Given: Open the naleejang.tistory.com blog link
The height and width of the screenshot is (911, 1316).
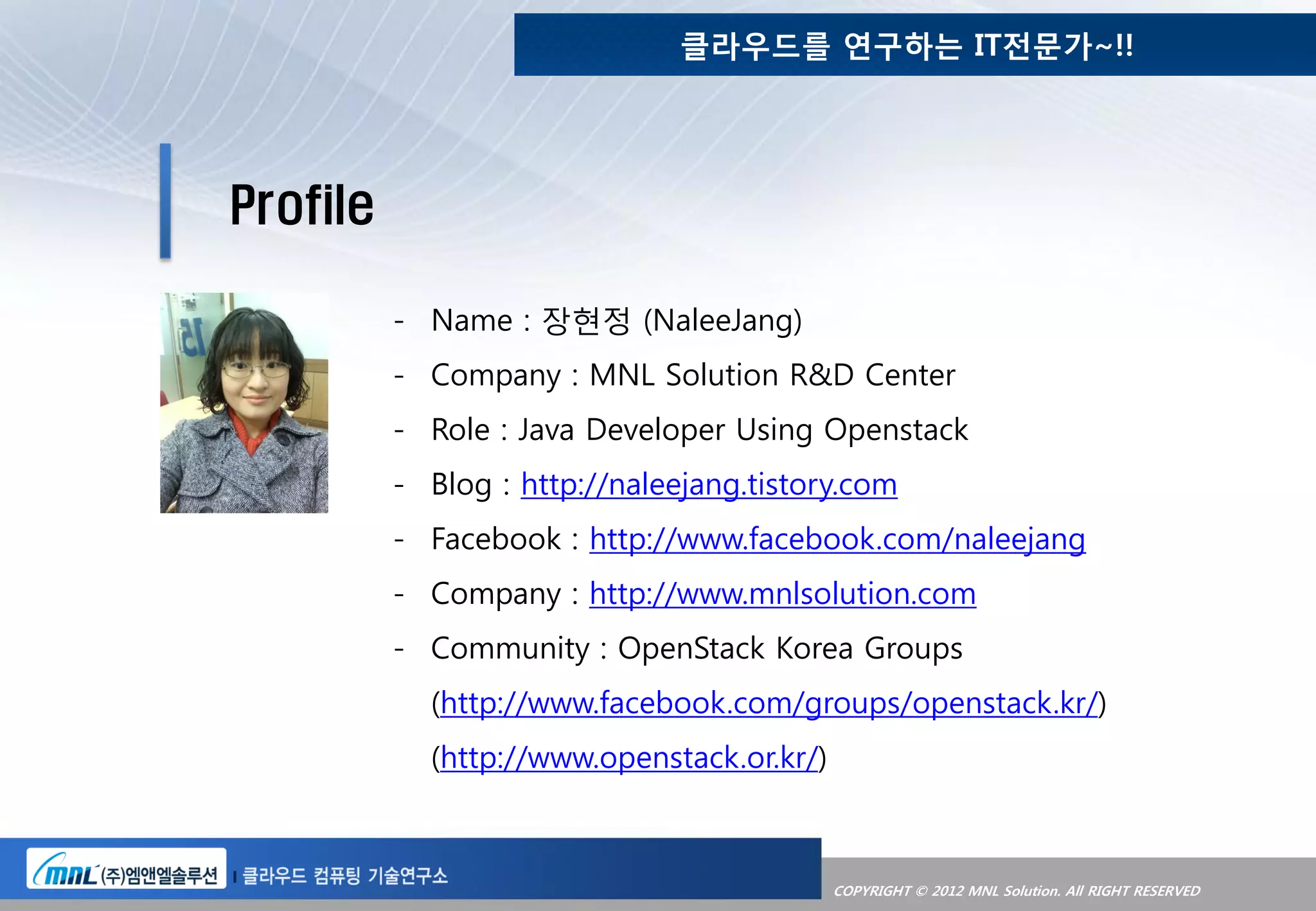Looking at the screenshot, I should click(x=709, y=484).
